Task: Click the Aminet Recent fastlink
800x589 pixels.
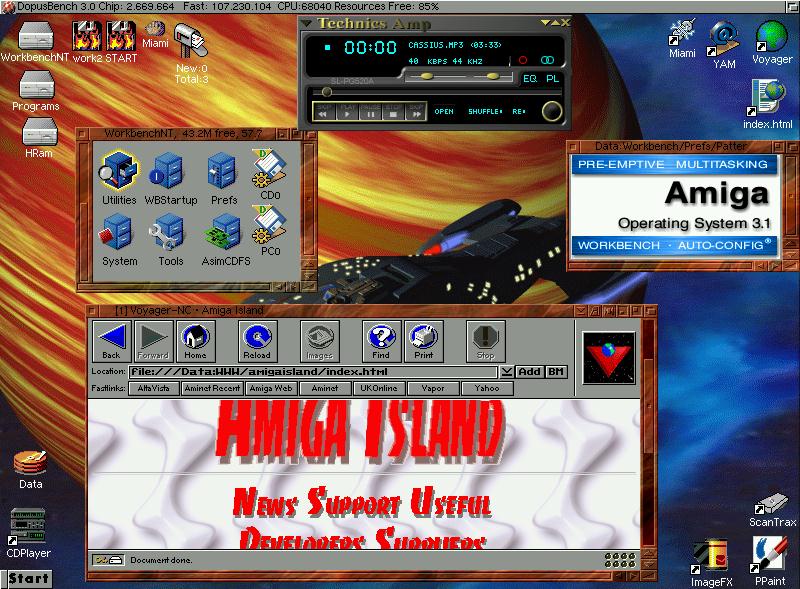Action: pos(212,389)
